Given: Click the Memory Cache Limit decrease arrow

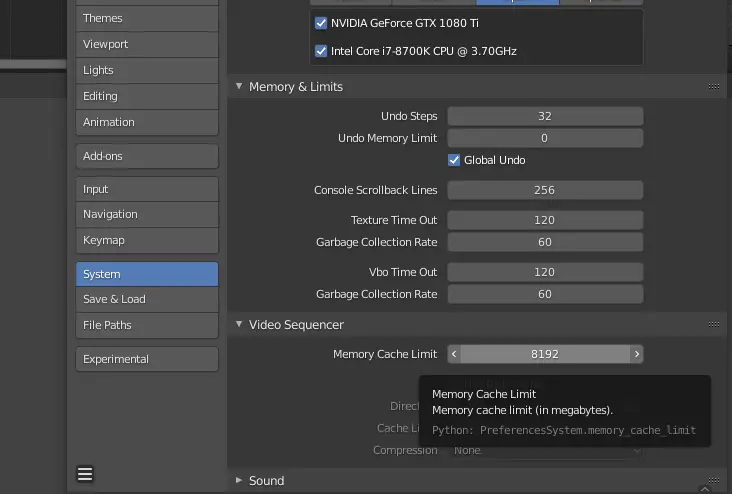Looking at the screenshot, I should click(x=454, y=354).
